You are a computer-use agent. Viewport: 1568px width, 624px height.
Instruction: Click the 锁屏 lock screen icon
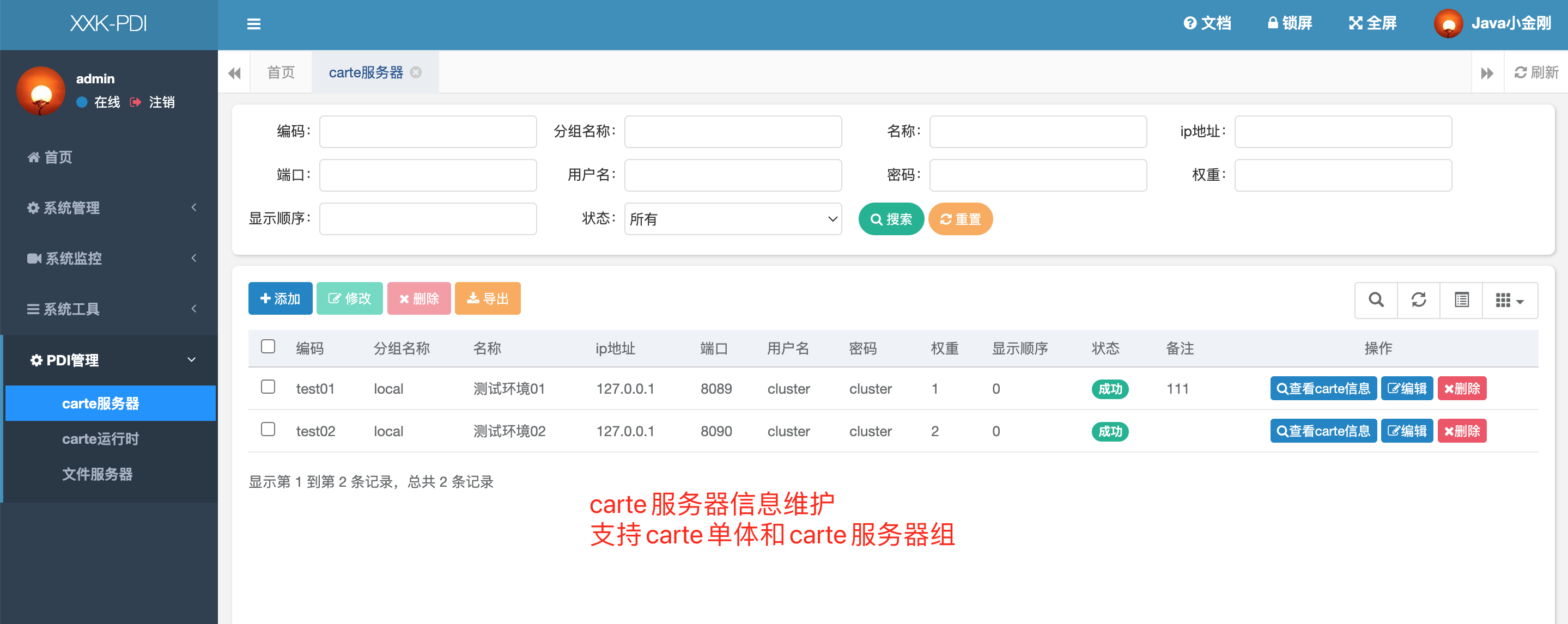[x=1272, y=23]
